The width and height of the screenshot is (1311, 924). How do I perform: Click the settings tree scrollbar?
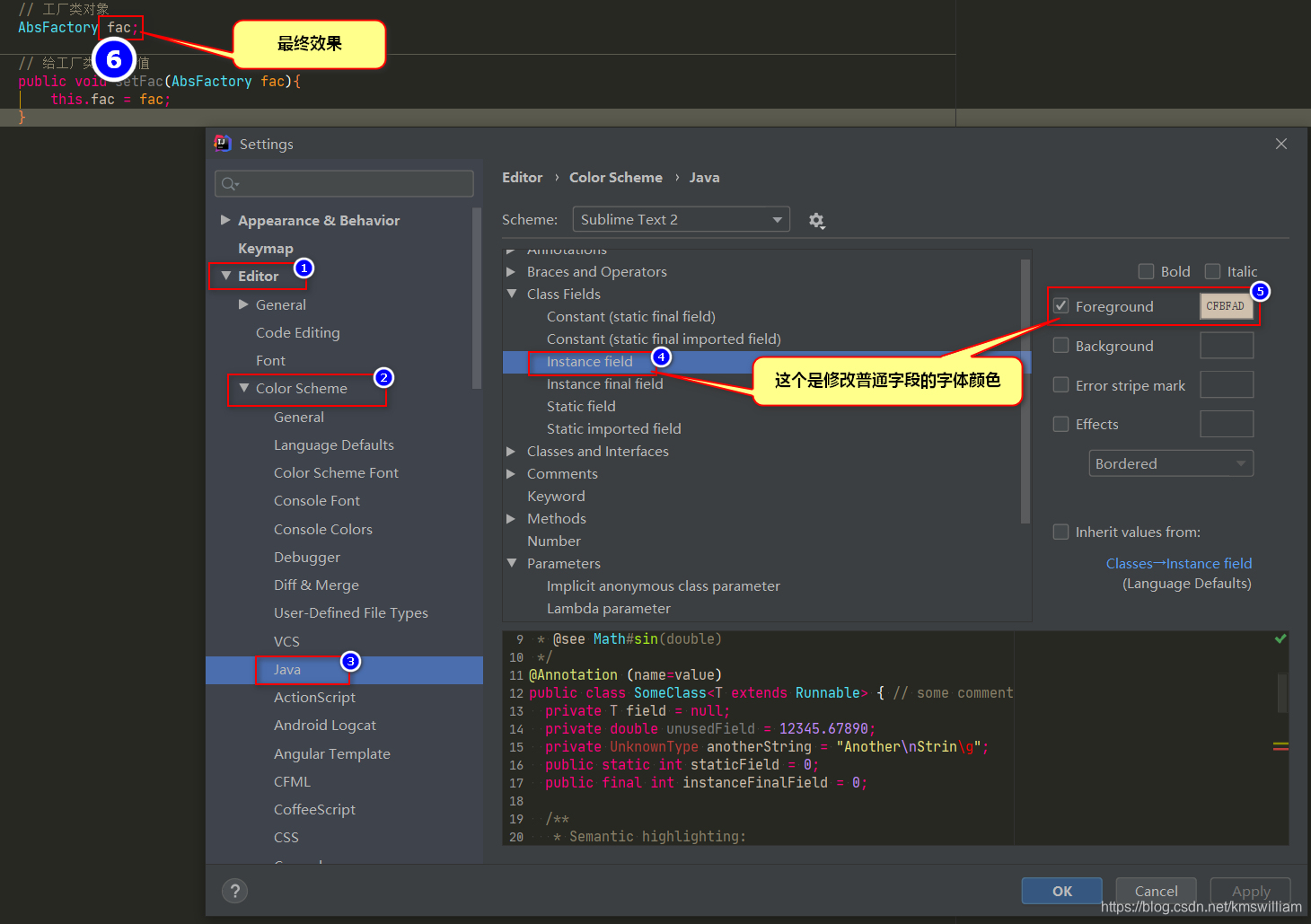click(x=477, y=298)
